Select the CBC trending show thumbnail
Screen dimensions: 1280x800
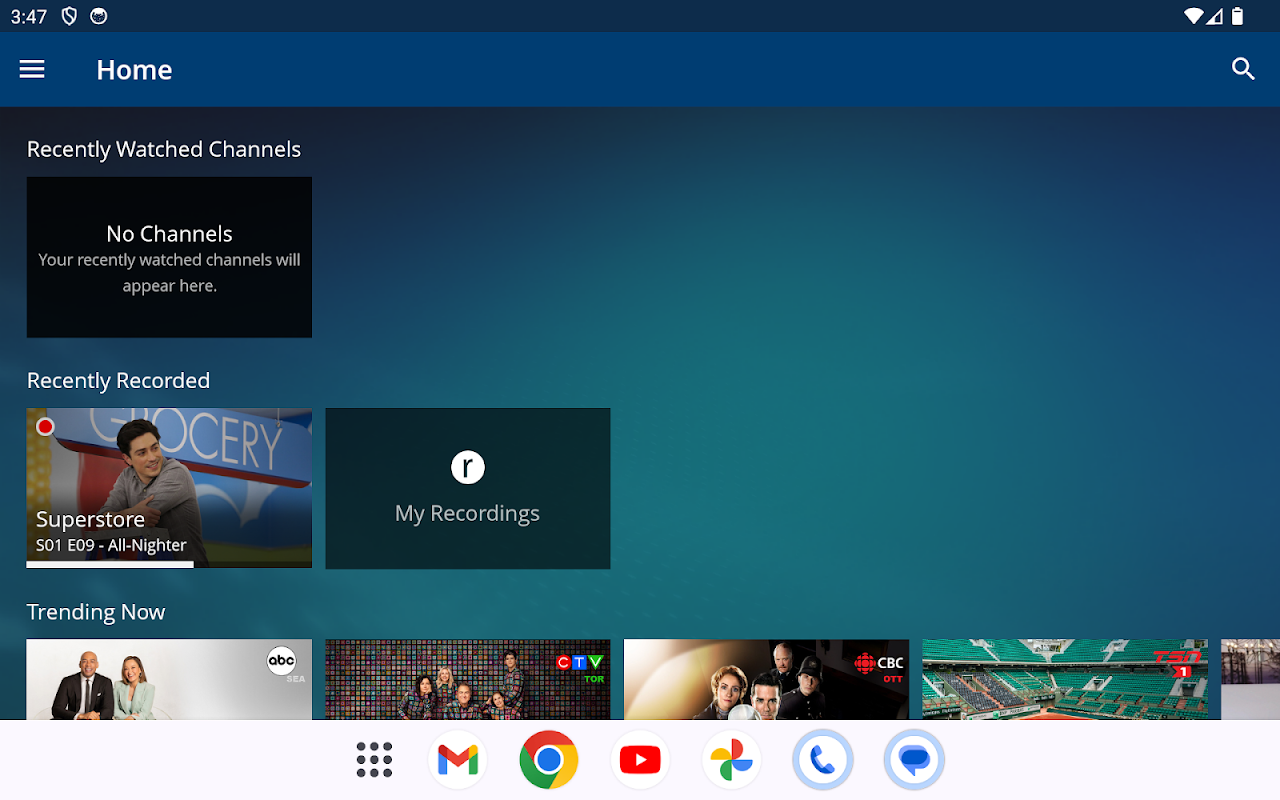click(x=766, y=679)
